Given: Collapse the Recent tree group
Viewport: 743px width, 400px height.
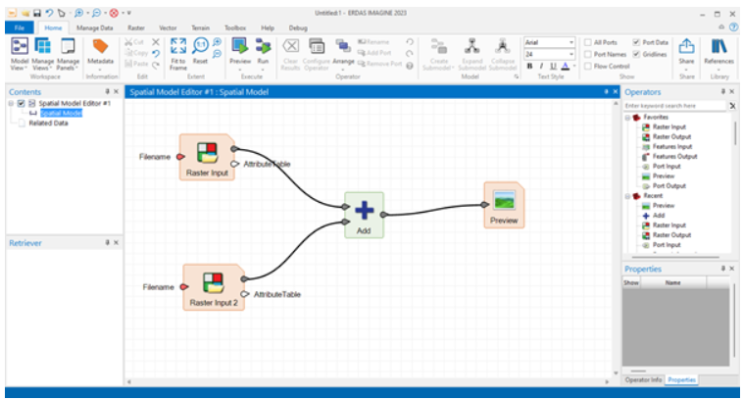Looking at the screenshot, I should pyautogui.click(x=627, y=196).
